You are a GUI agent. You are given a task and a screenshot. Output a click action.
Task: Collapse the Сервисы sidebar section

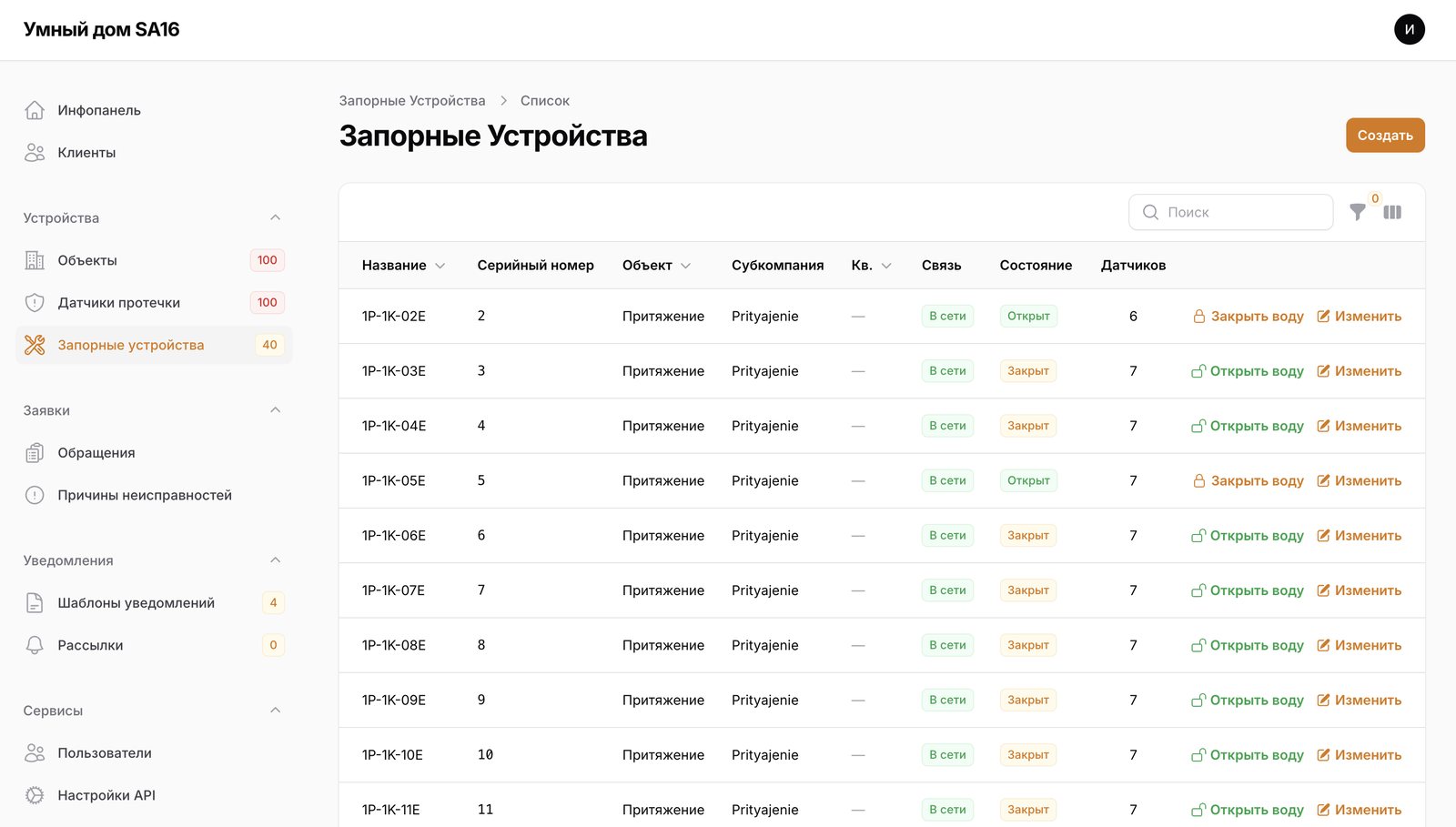pos(276,711)
